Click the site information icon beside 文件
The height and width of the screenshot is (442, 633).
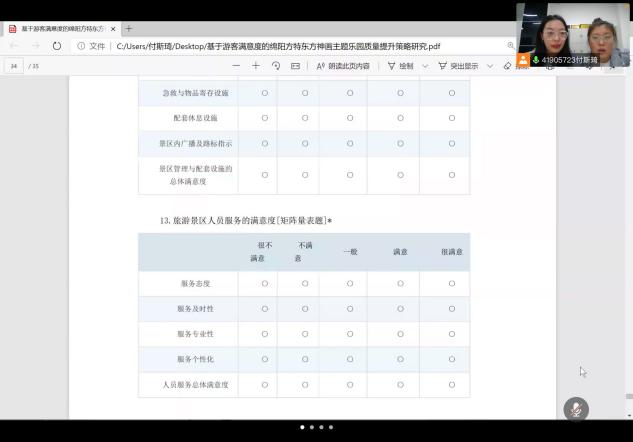81,46
